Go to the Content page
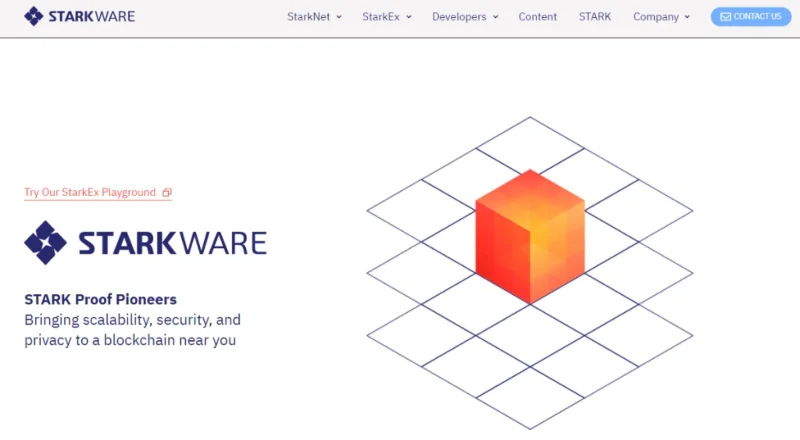Image resolution: width=800 pixels, height=440 pixels. (538, 17)
